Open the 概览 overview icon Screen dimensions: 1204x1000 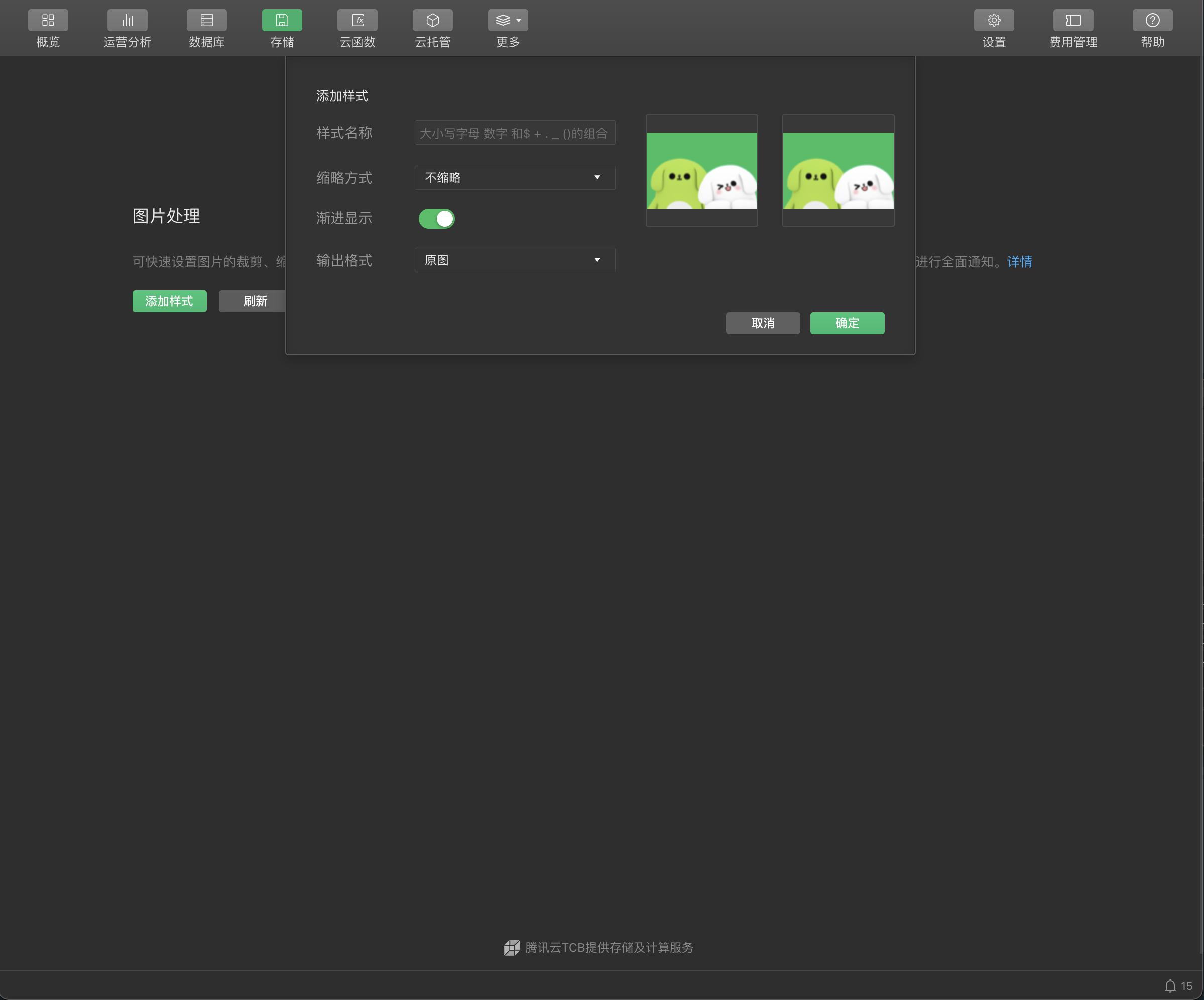pos(48,21)
